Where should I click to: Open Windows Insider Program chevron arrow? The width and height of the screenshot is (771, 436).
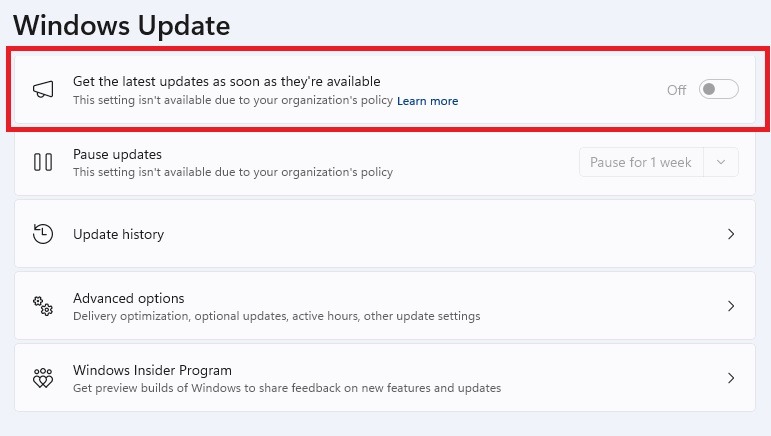pyautogui.click(x=731, y=378)
